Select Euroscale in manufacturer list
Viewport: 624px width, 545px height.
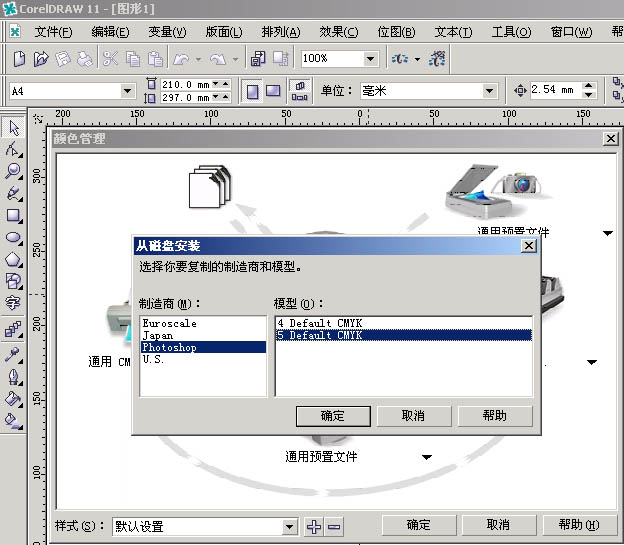tap(203, 323)
